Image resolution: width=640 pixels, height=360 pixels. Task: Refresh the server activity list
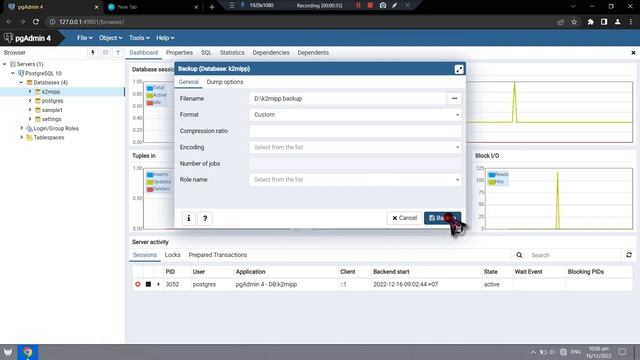629,255
